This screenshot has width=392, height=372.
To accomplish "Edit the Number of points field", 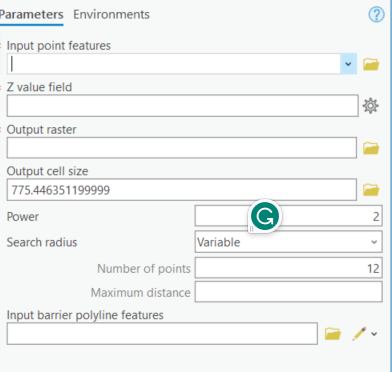I will point(288,267).
